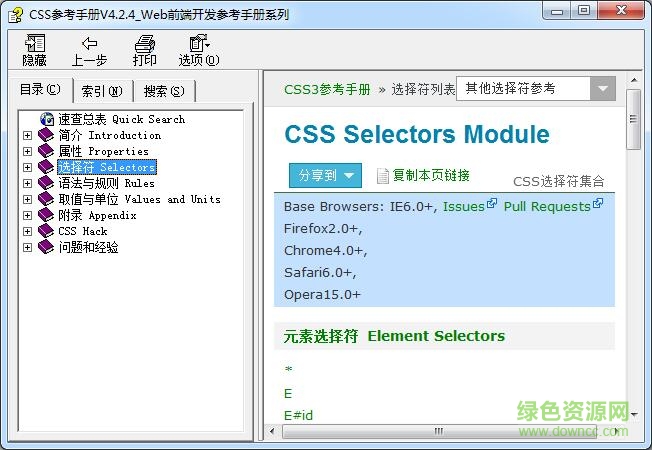Go back with the 上一步 arrow icon

[x=89, y=43]
